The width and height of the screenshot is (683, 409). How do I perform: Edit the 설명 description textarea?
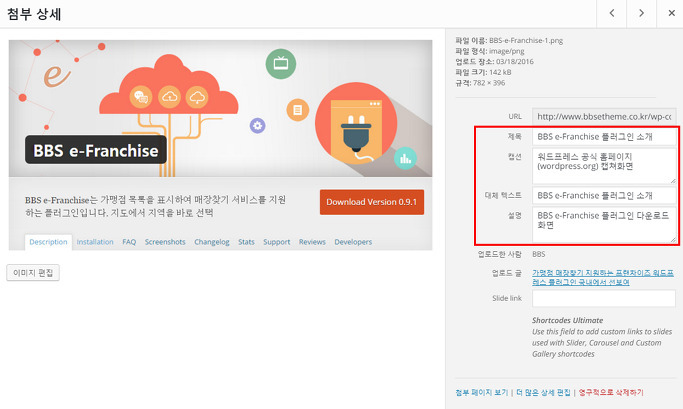point(604,225)
